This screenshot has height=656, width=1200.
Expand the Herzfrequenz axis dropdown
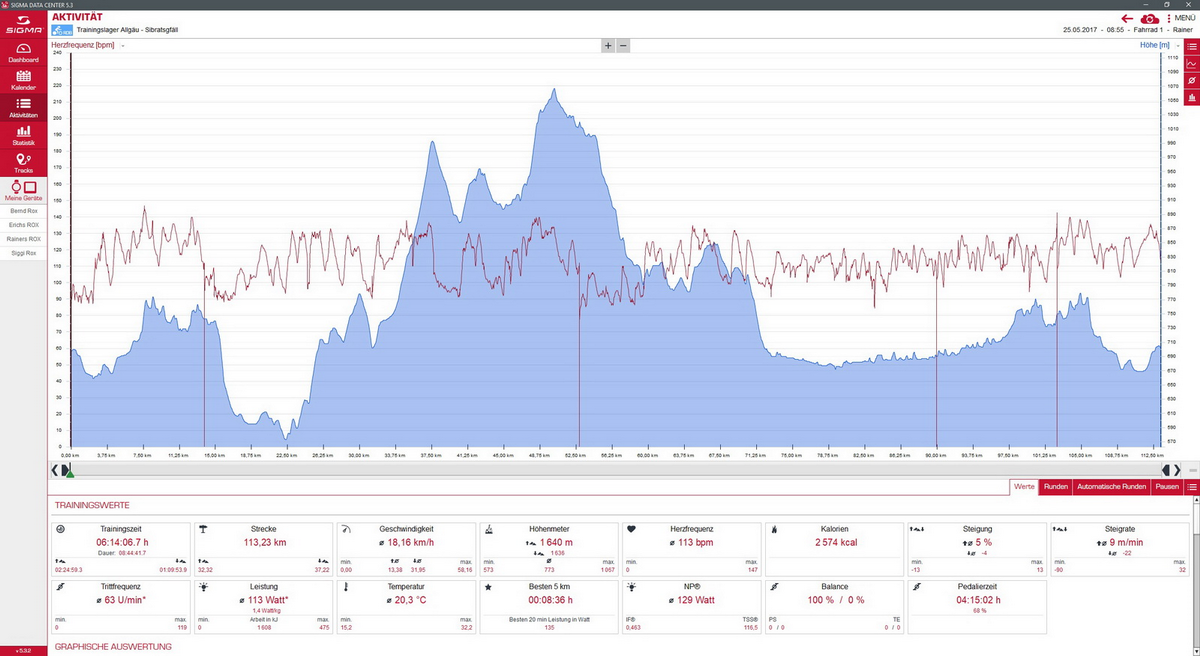pos(122,46)
